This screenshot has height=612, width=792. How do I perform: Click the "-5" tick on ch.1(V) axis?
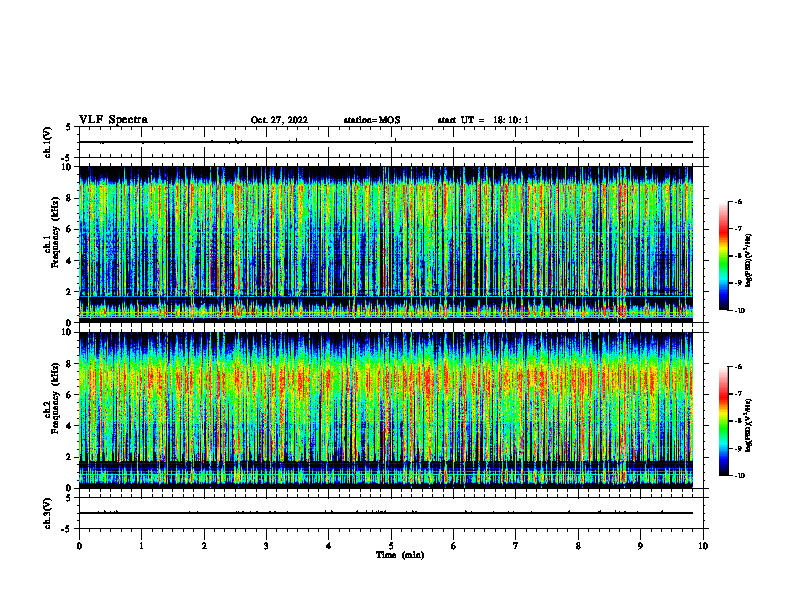67,158
